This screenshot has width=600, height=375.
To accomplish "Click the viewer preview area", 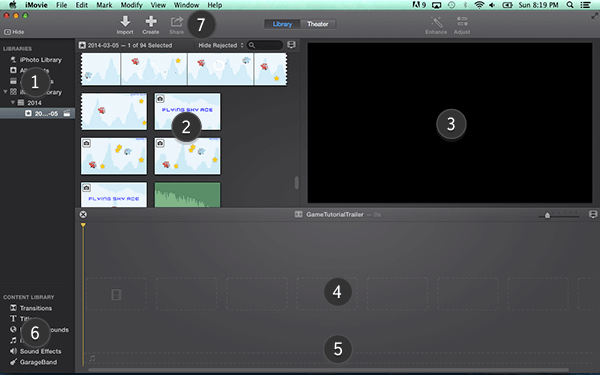I will click(x=450, y=123).
